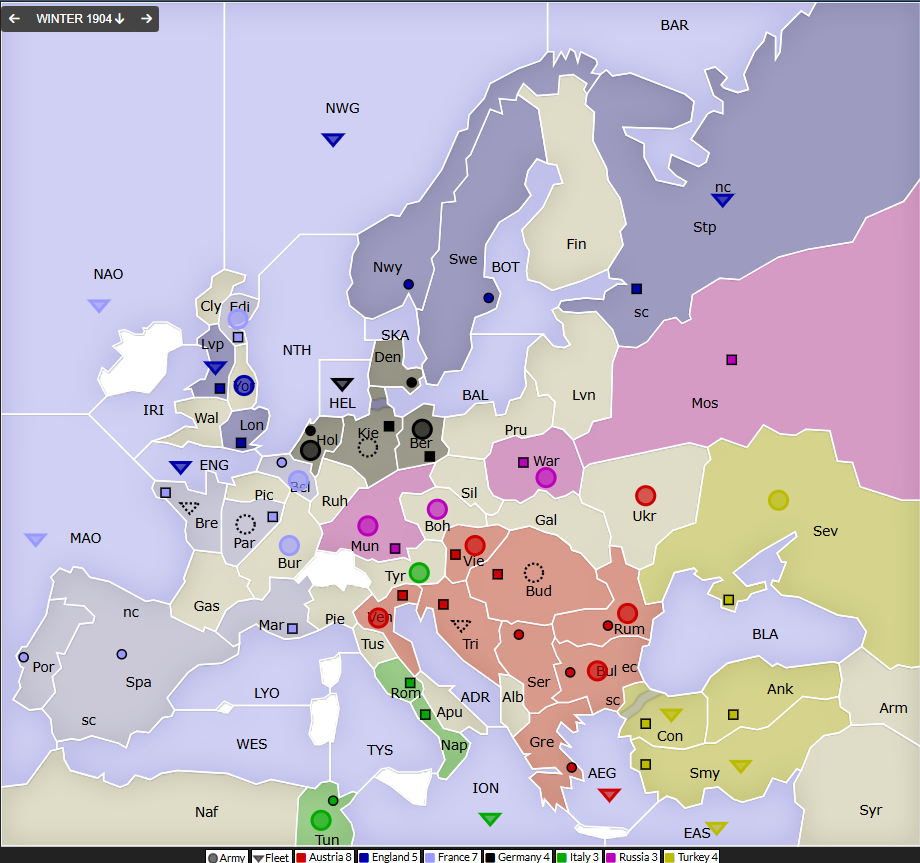This screenshot has height=863, width=920.
Task: Select the English fleet in Lvp
Action: (215, 367)
